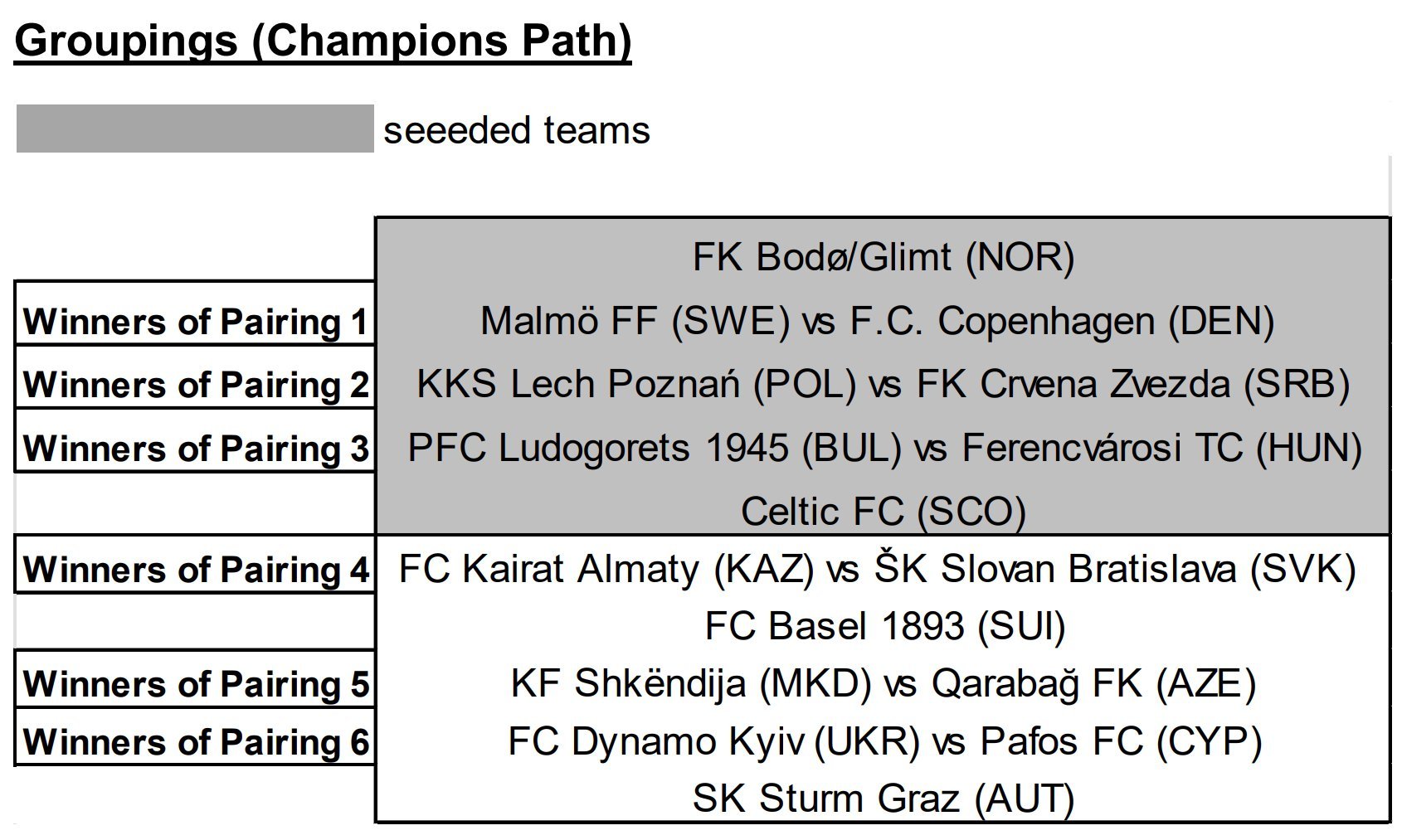Screen dimensions: 1402x840
Task: Click the Winners of Pairing 6 cell
Action: tap(196, 741)
